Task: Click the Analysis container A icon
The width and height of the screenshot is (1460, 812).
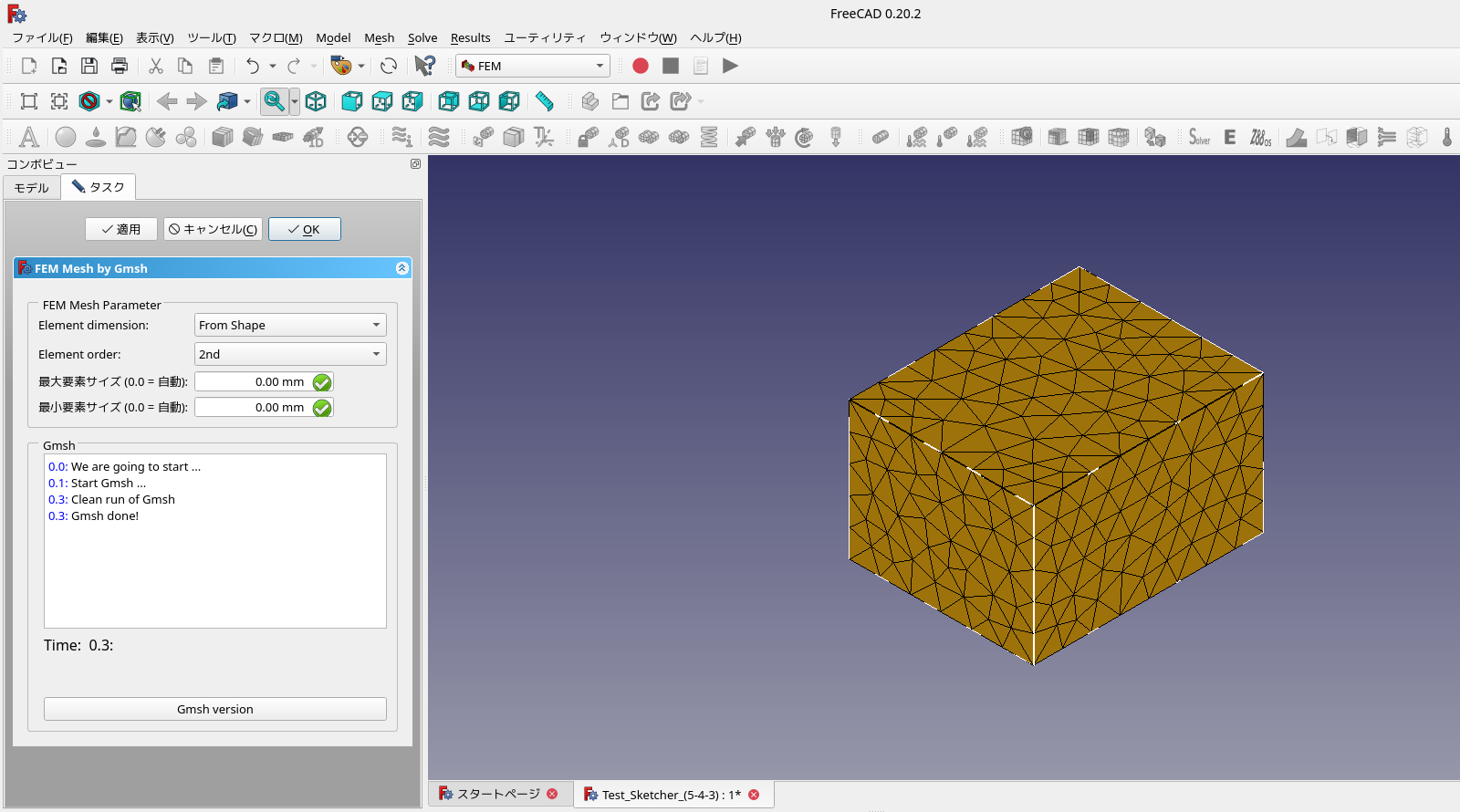Action: (29, 137)
